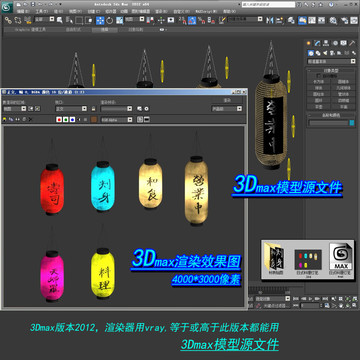
Task: Switch to the Hierarchy command panel
Action: tap(326, 43)
